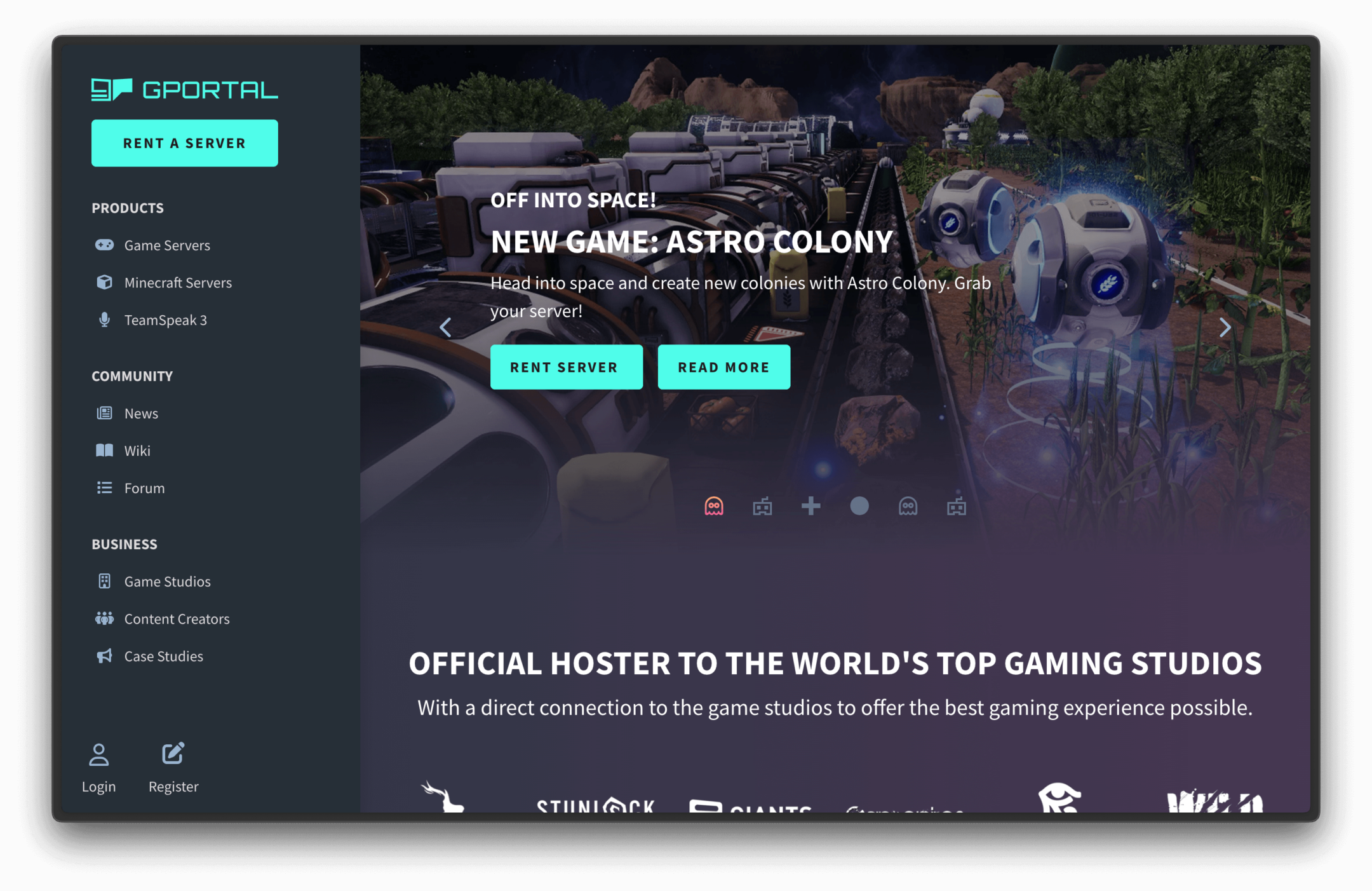Select the highlighted ghost slide indicator
1372x891 pixels.
pyautogui.click(x=714, y=507)
